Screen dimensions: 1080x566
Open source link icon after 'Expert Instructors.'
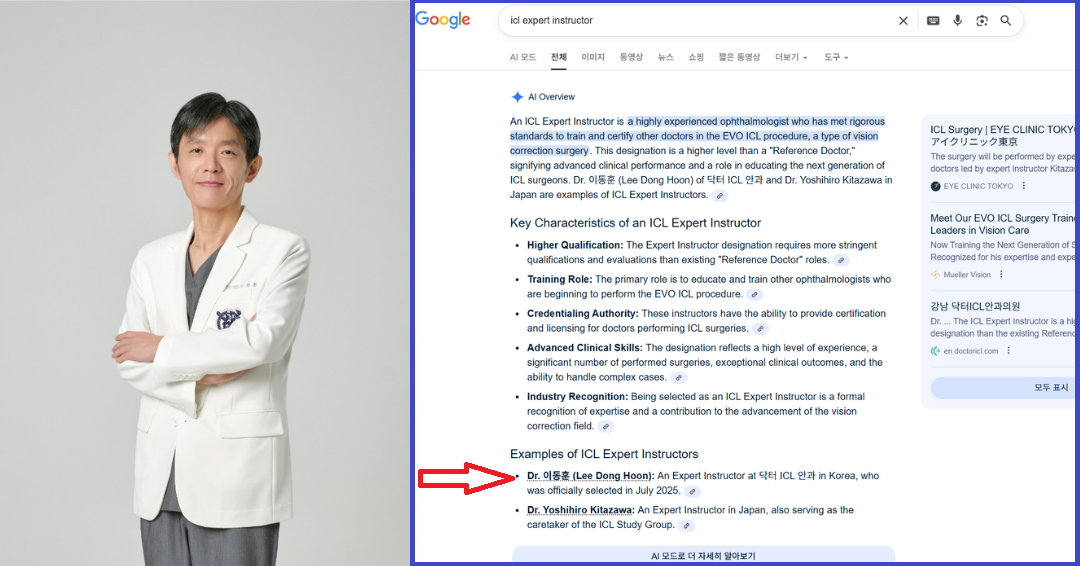(720, 196)
